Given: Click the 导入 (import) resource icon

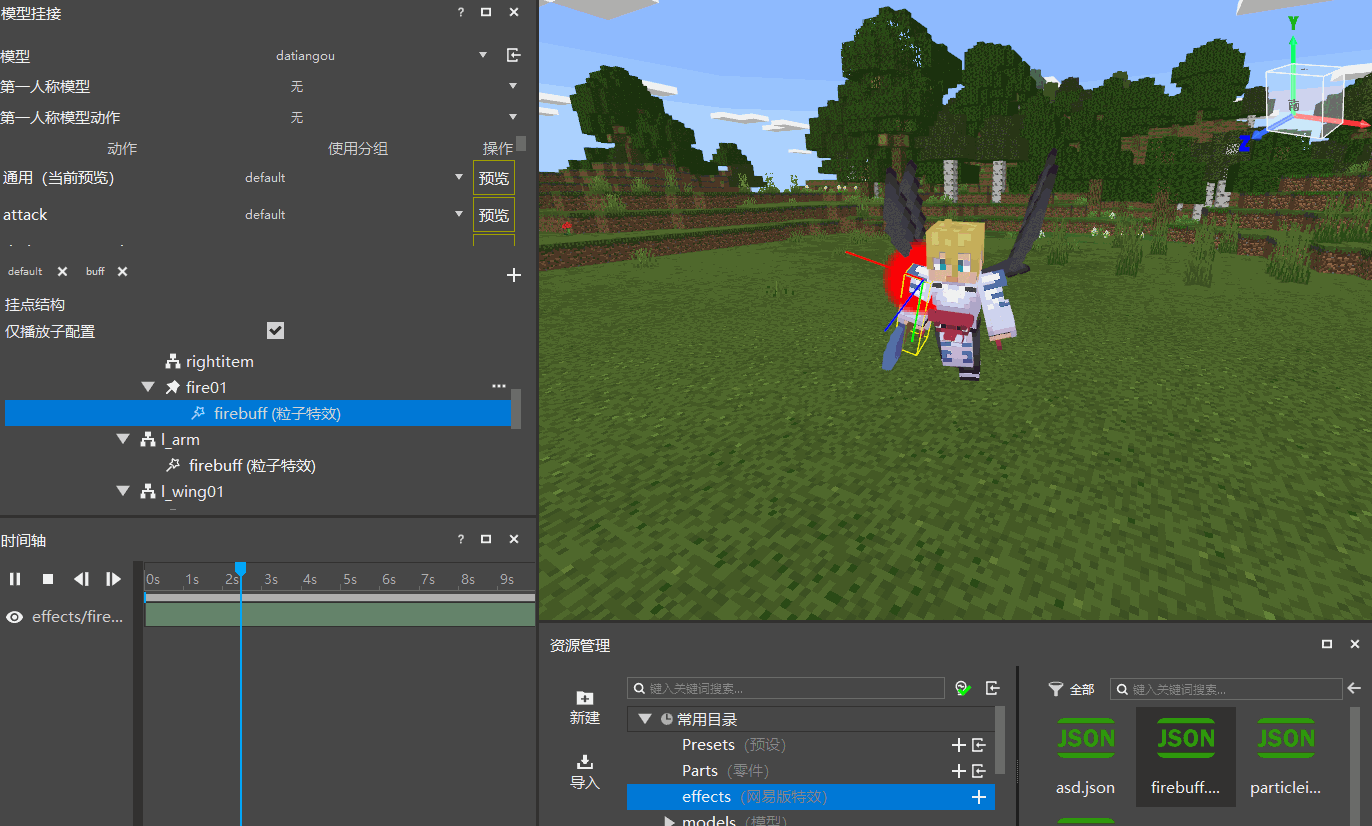Looking at the screenshot, I should 585,762.
